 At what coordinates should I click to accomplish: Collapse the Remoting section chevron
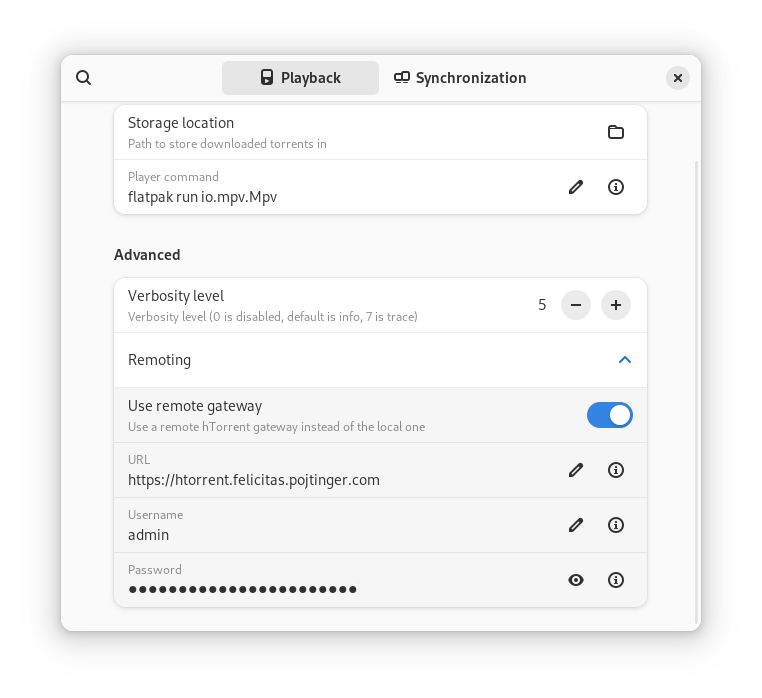[625, 360]
